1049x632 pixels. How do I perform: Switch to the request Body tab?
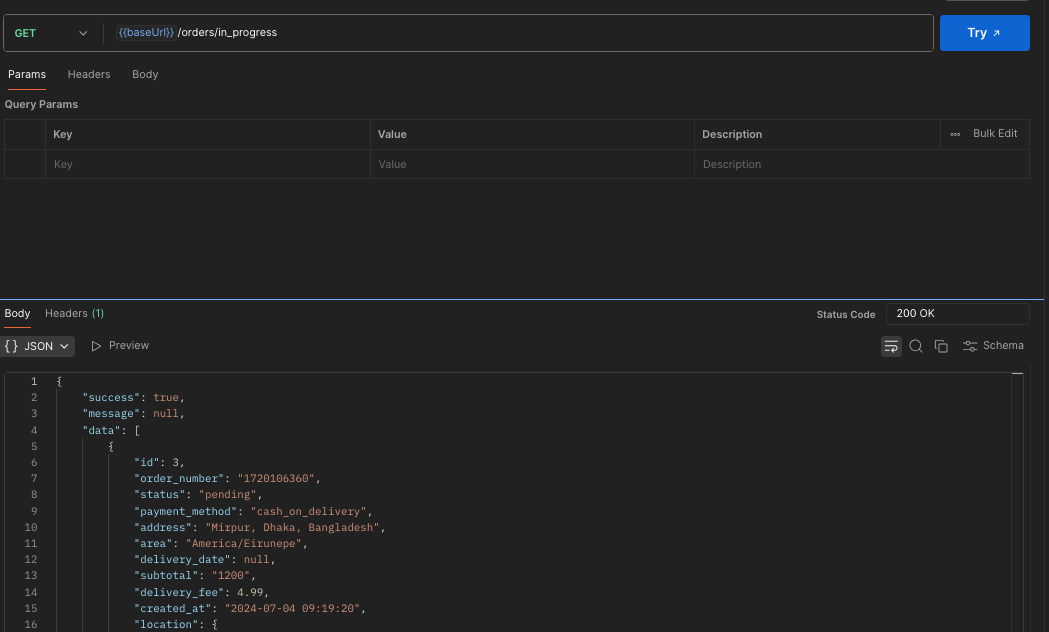pos(145,75)
